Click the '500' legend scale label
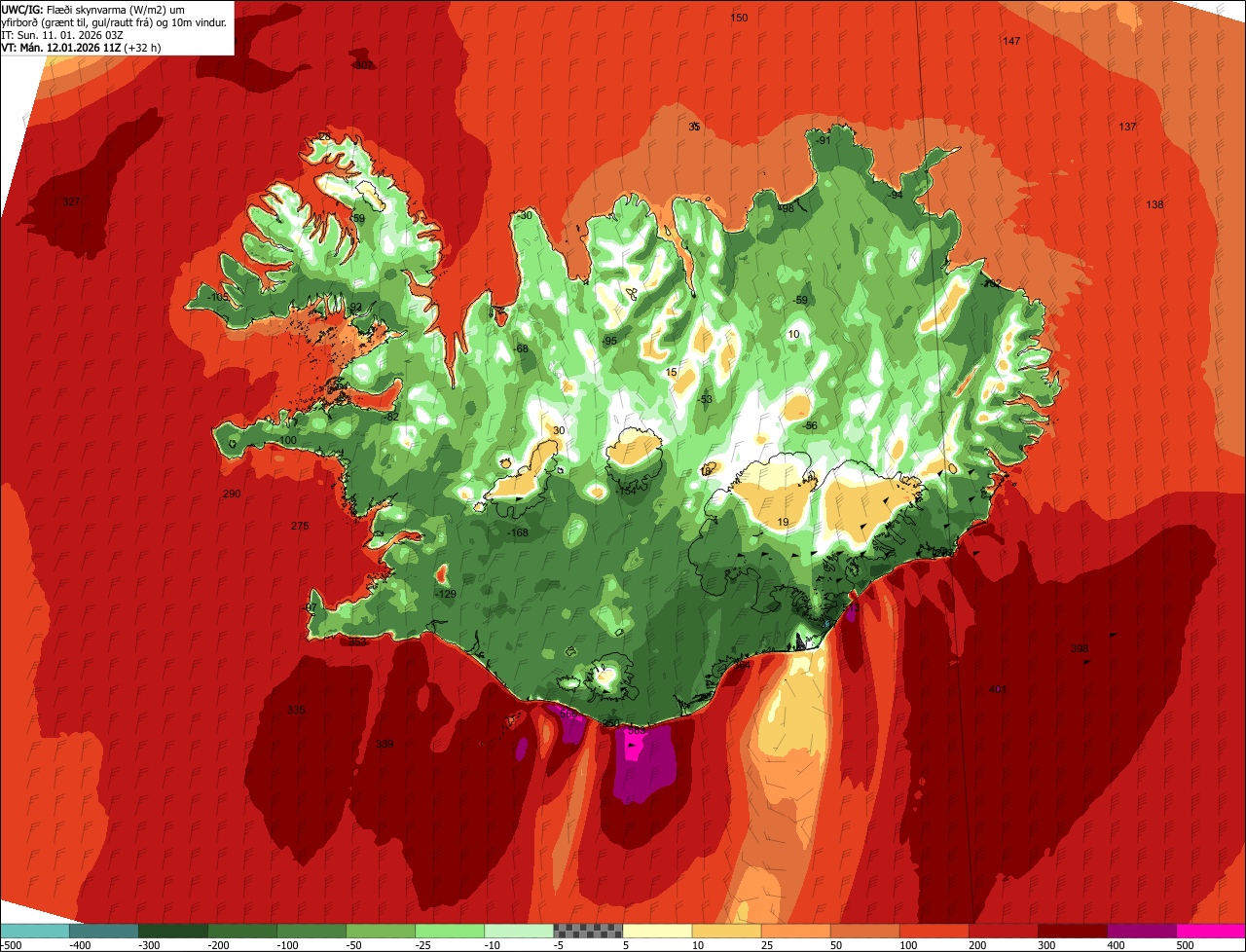Viewport: 1246px width, 952px height. coord(1186,945)
